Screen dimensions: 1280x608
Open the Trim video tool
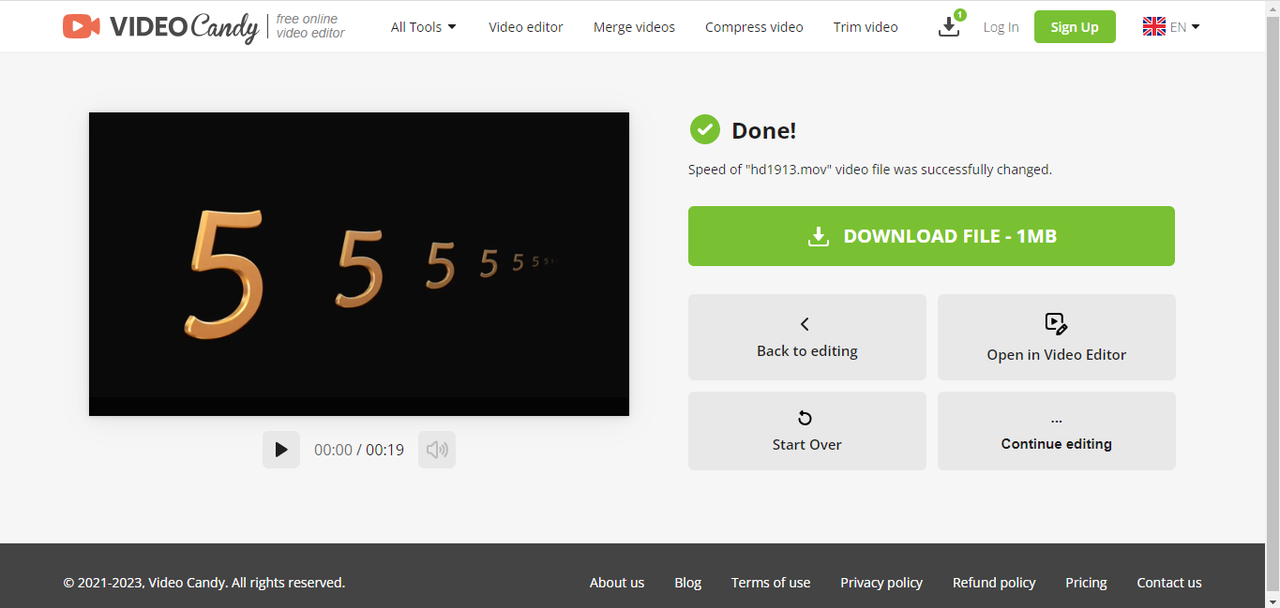tap(866, 27)
